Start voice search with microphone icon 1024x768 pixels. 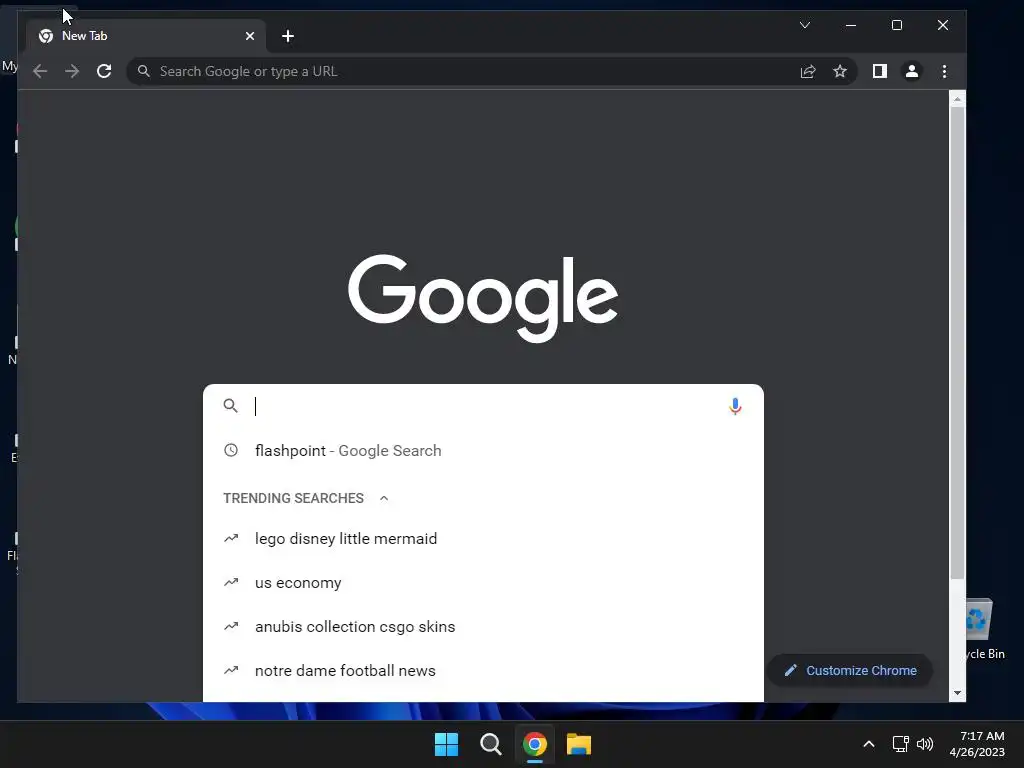(735, 406)
